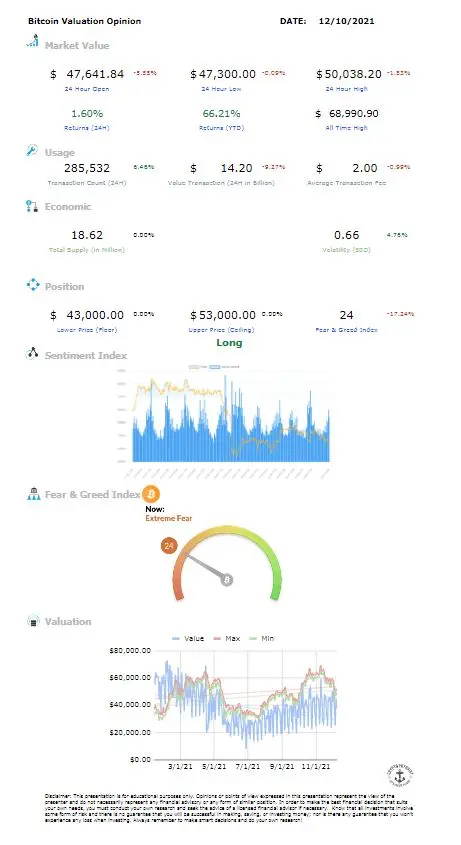
Task: Toggle the Value series in Valuation legend
Action: (x=188, y=638)
